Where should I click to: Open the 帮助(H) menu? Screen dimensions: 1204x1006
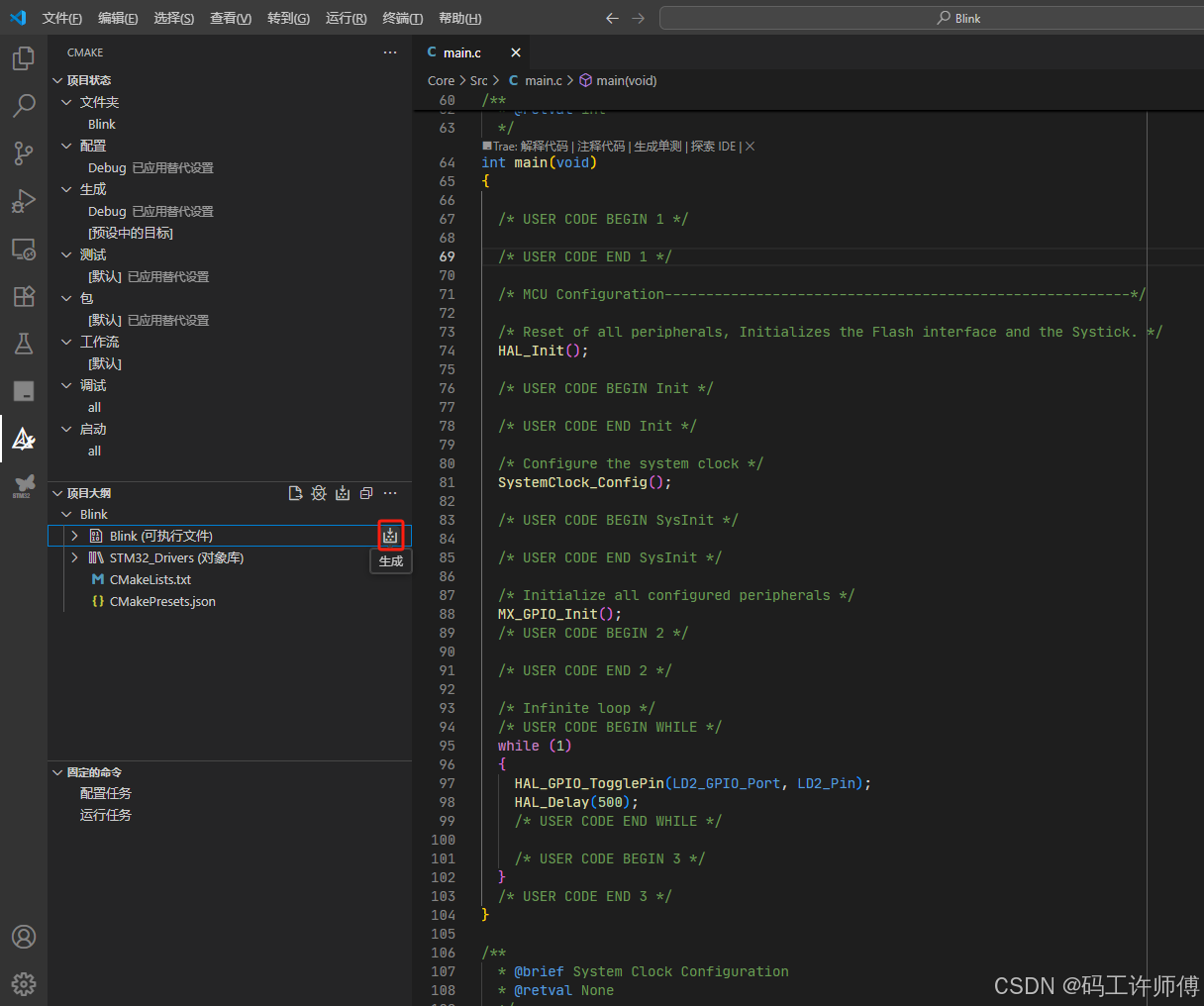pos(459,18)
